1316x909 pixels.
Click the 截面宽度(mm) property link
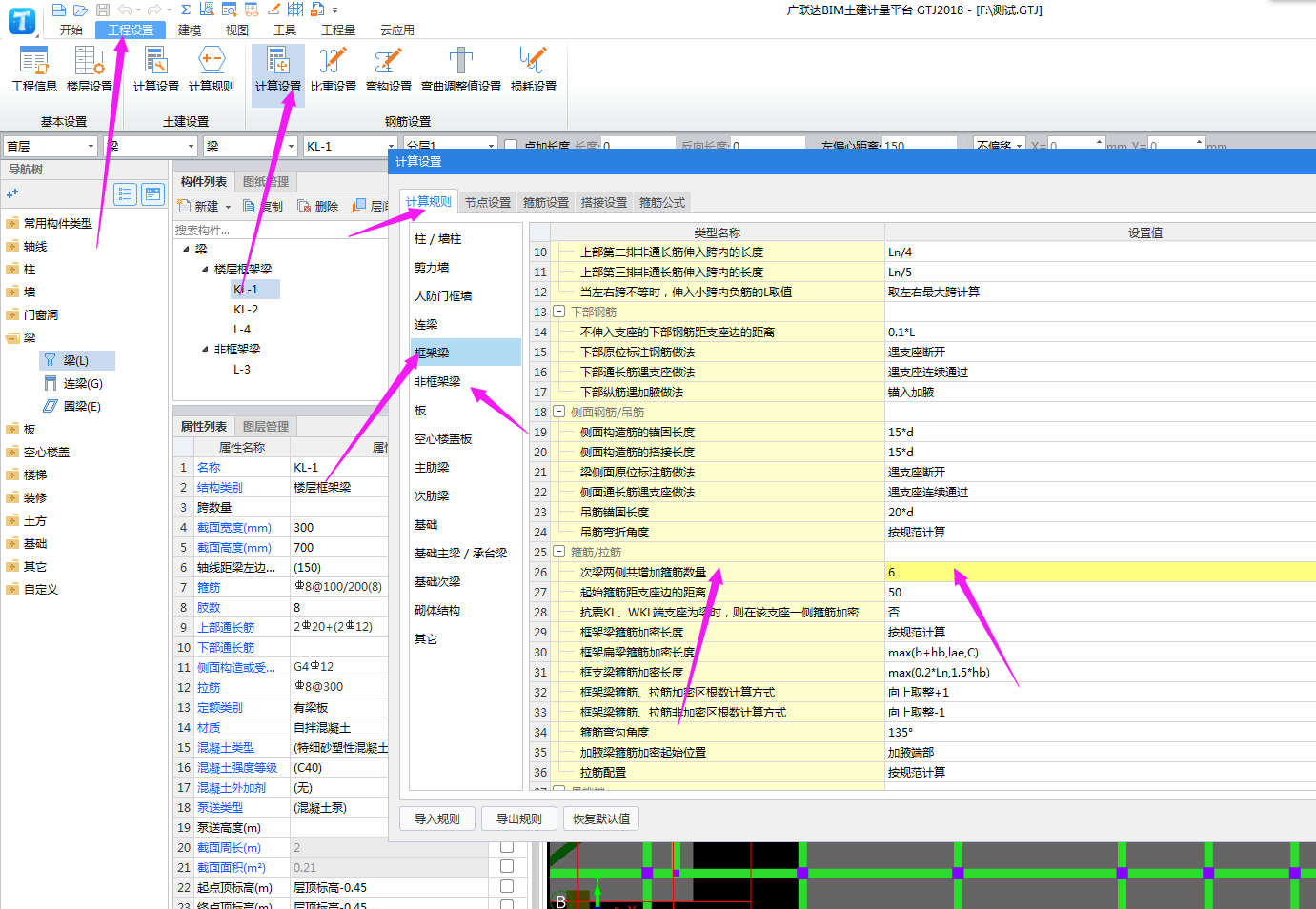click(234, 528)
